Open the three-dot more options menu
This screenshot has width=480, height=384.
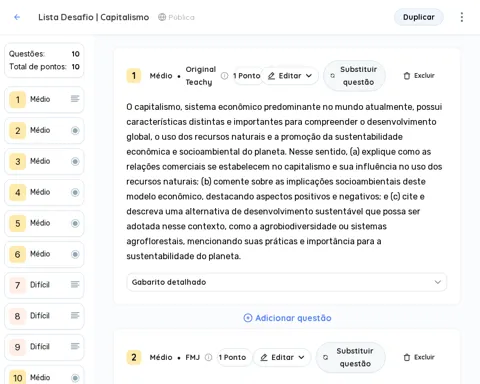pos(462,17)
